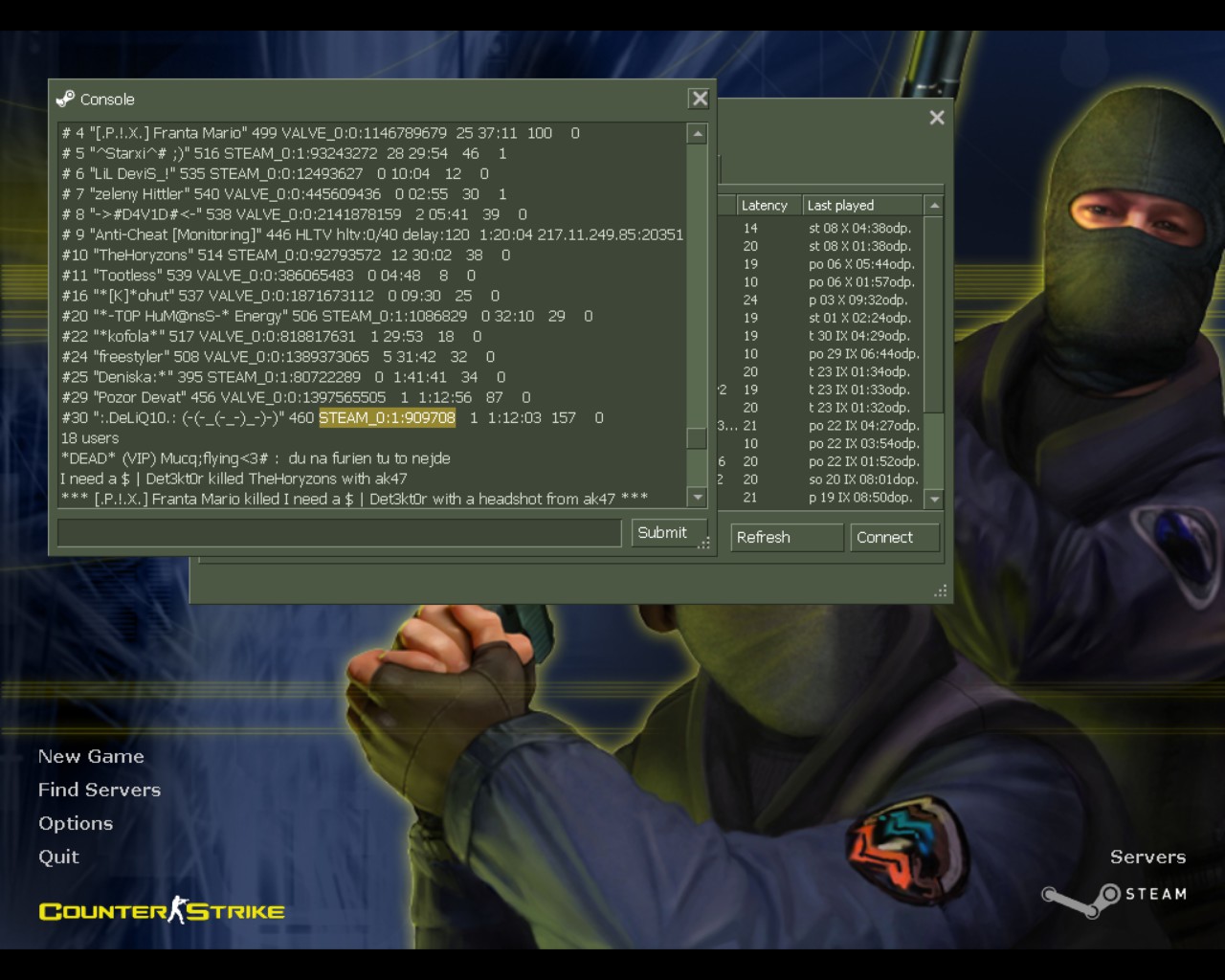Viewport: 1225px width, 980px height.
Task: Focus the console command input field
Action: point(340,533)
